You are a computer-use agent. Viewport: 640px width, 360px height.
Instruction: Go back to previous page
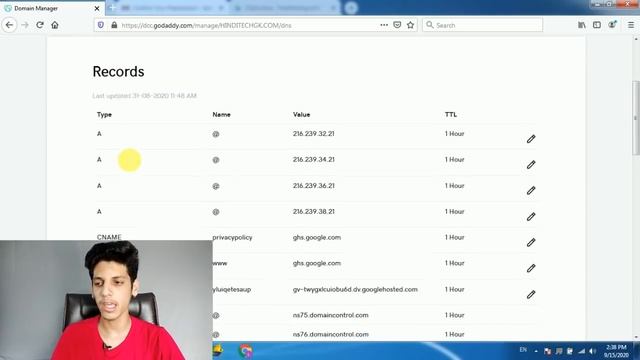coord(9,25)
